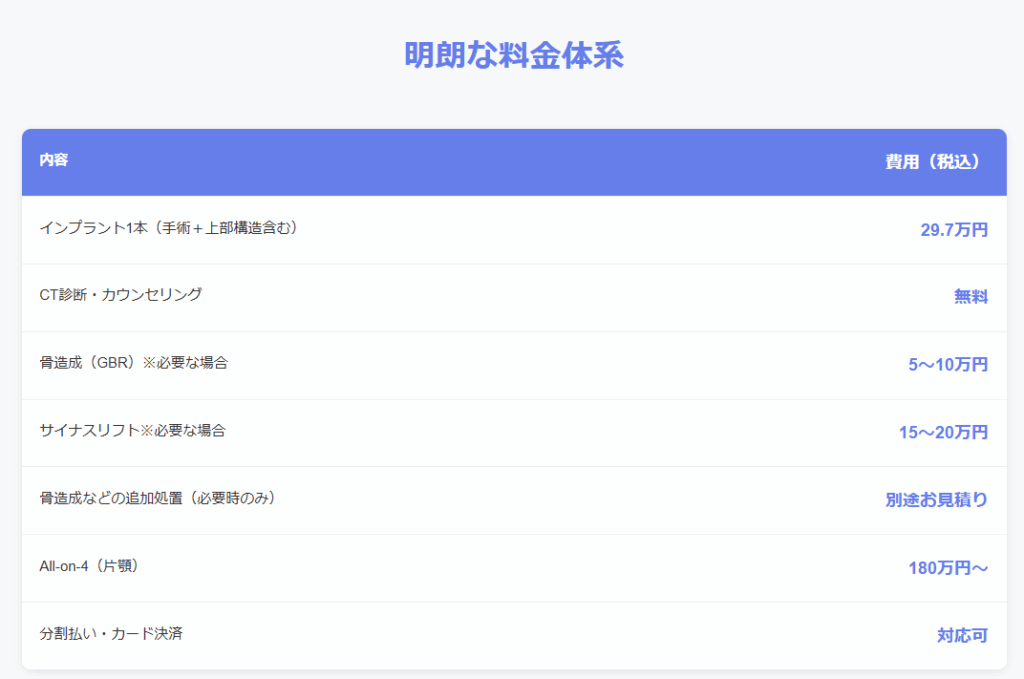
Task: Click the 対応可 value
Action: [x=962, y=635]
